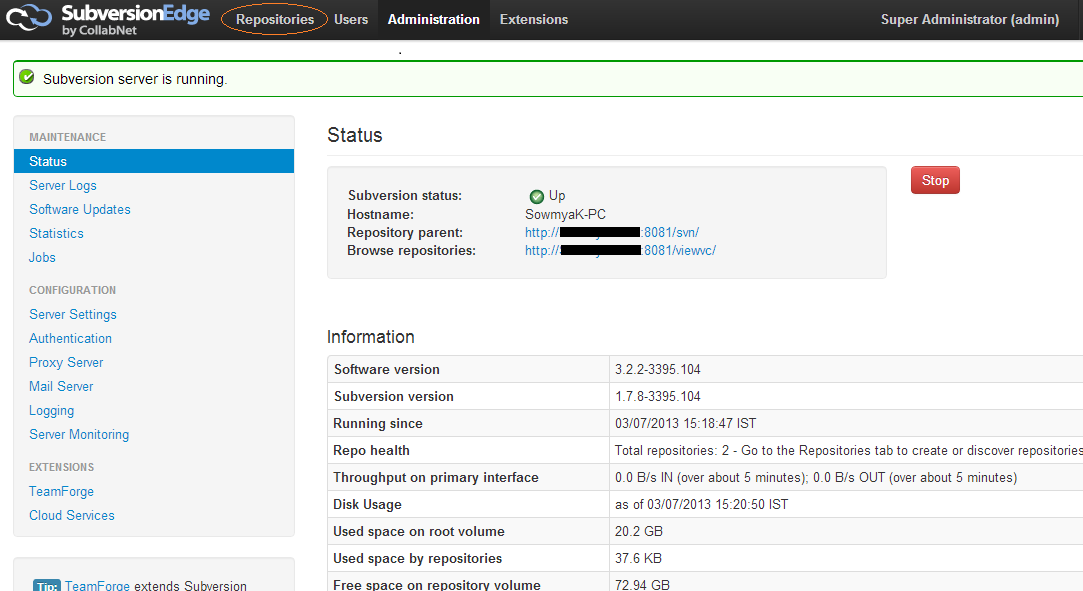Screen dimensions: 1083x591
Task: Switch to the Users tab
Action: [351, 19]
